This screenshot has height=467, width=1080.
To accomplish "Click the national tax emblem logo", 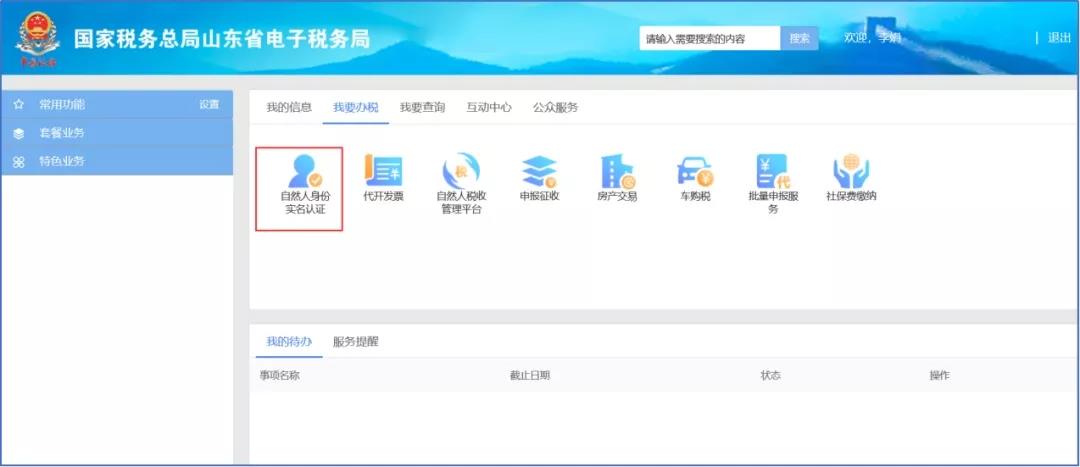I will pos(37,39).
